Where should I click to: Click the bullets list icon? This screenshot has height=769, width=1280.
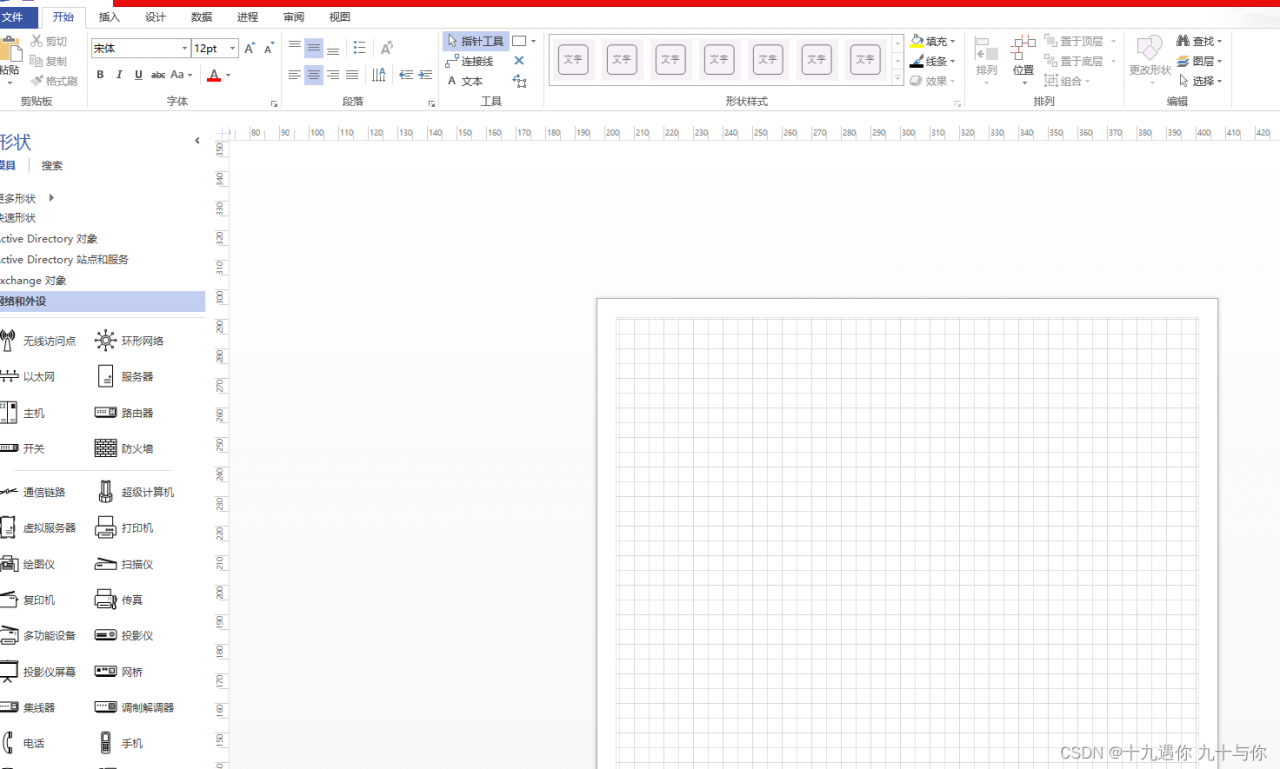359,48
